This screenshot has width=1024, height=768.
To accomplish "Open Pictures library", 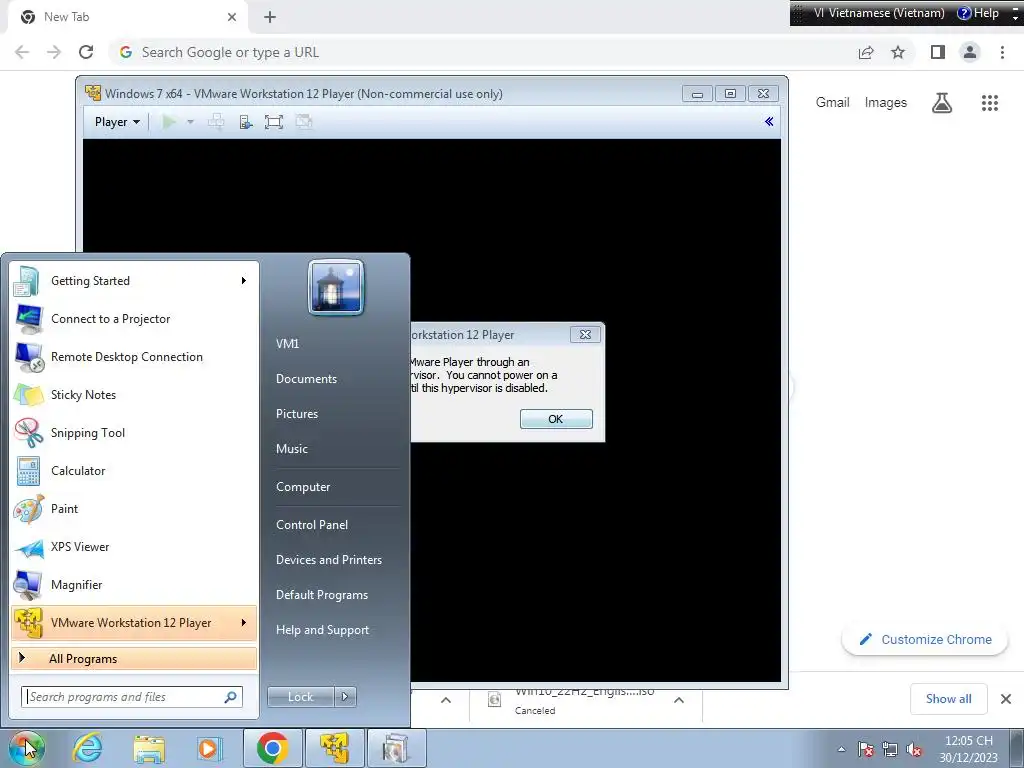I will (x=296, y=414).
